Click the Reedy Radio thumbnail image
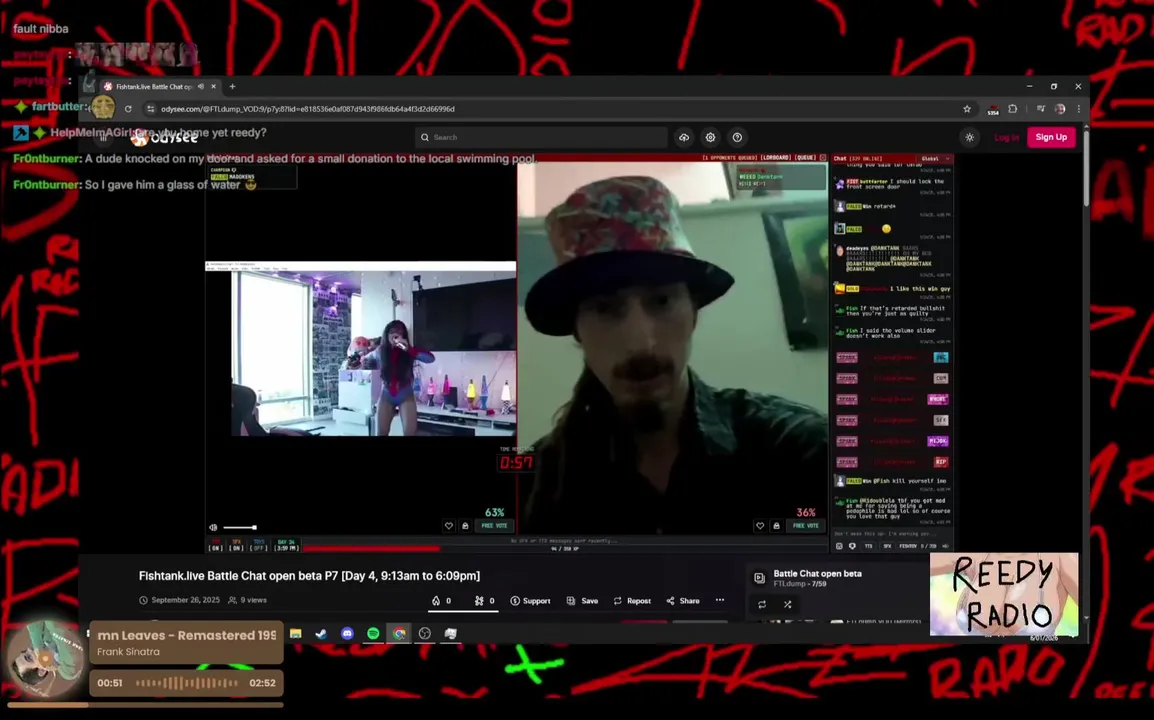Image resolution: width=1154 pixels, height=720 pixels. coord(1004,594)
